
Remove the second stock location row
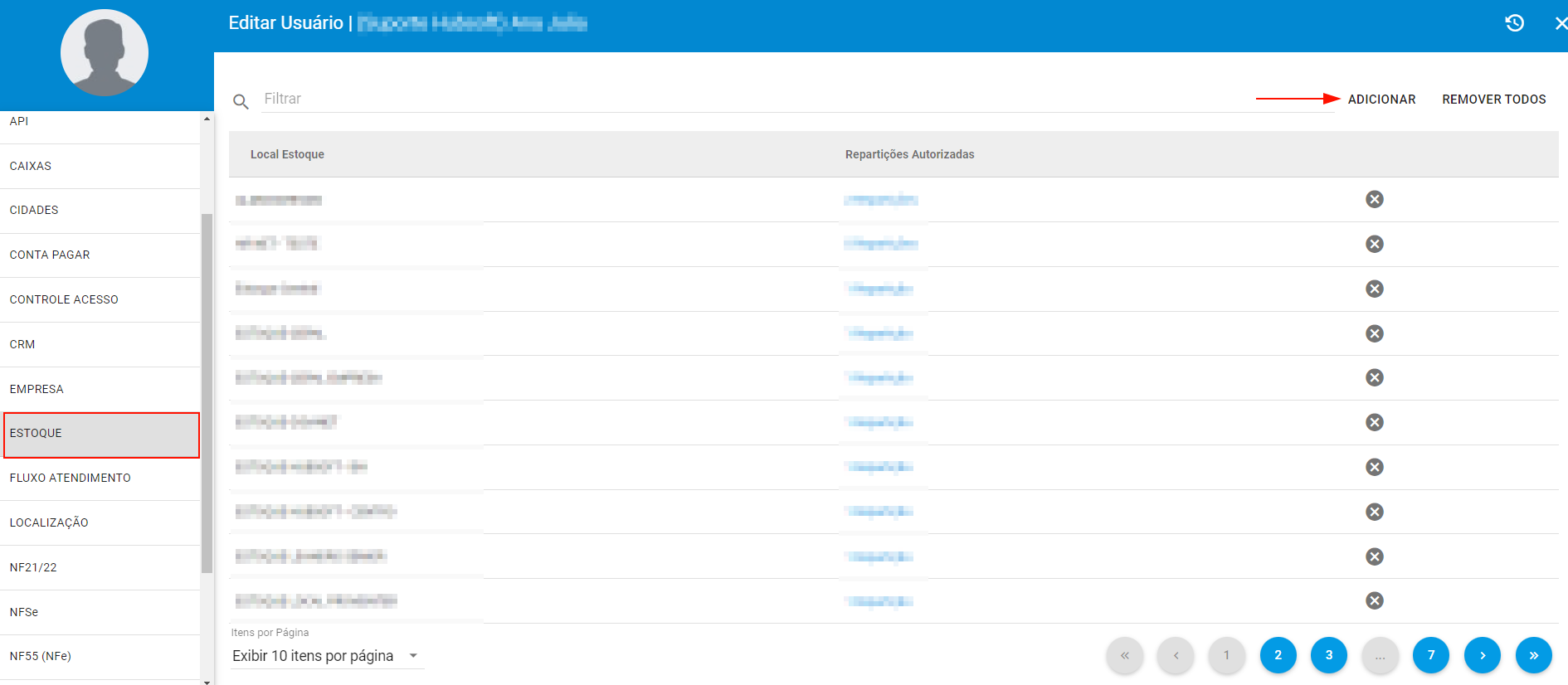coord(1375,244)
